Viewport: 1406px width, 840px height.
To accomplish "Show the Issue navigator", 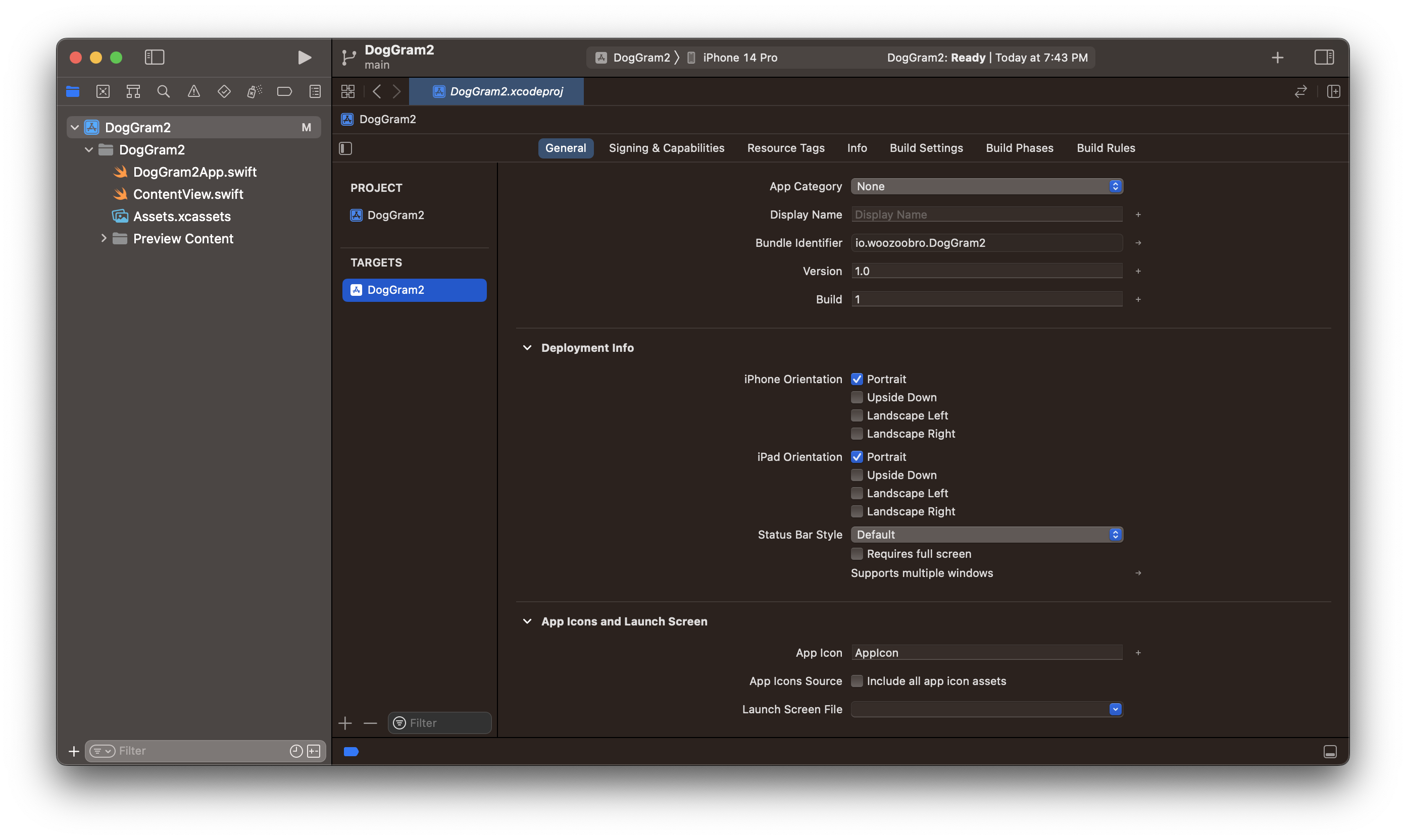I will pyautogui.click(x=193, y=91).
